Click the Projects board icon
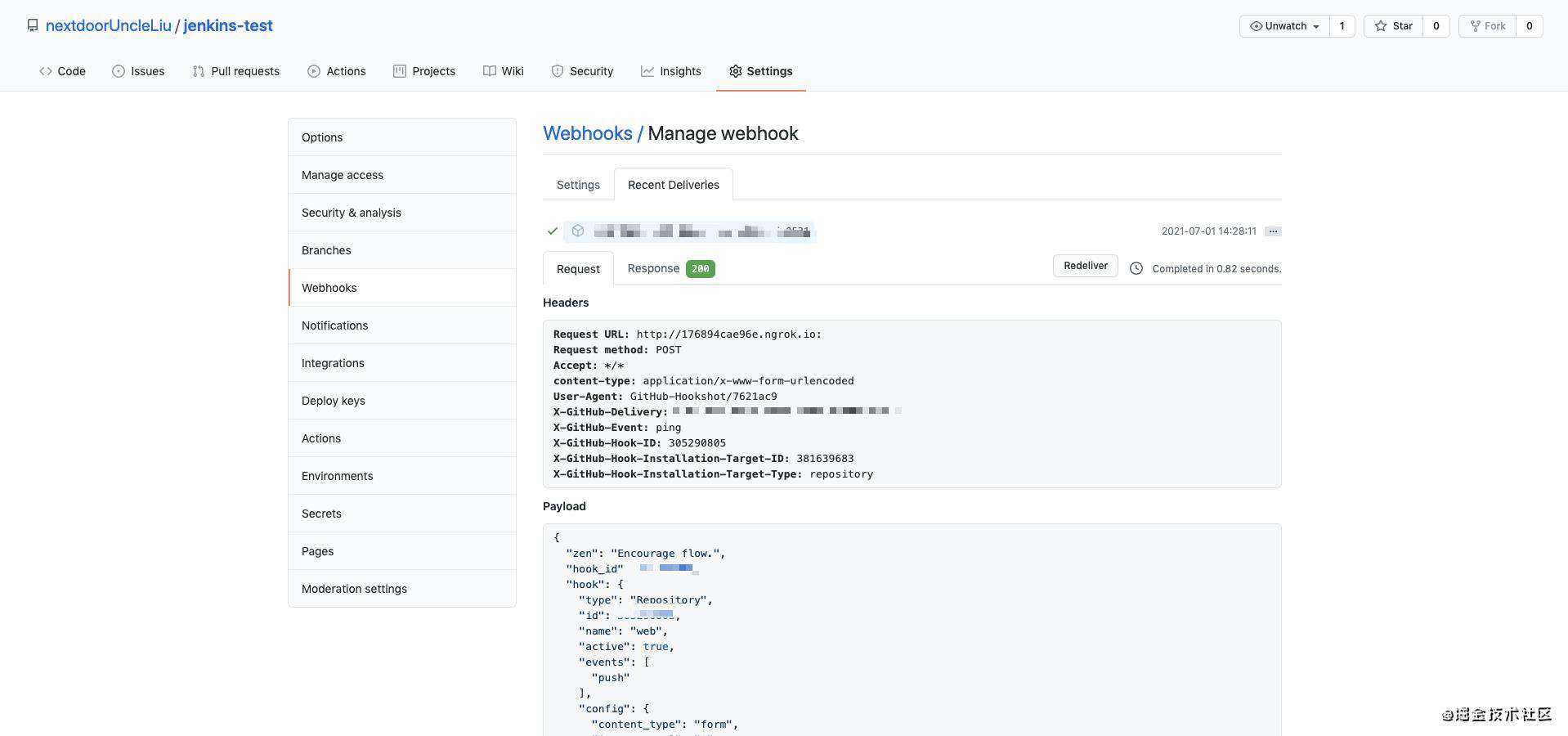The width and height of the screenshot is (1568, 736). click(x=400, y=71)
